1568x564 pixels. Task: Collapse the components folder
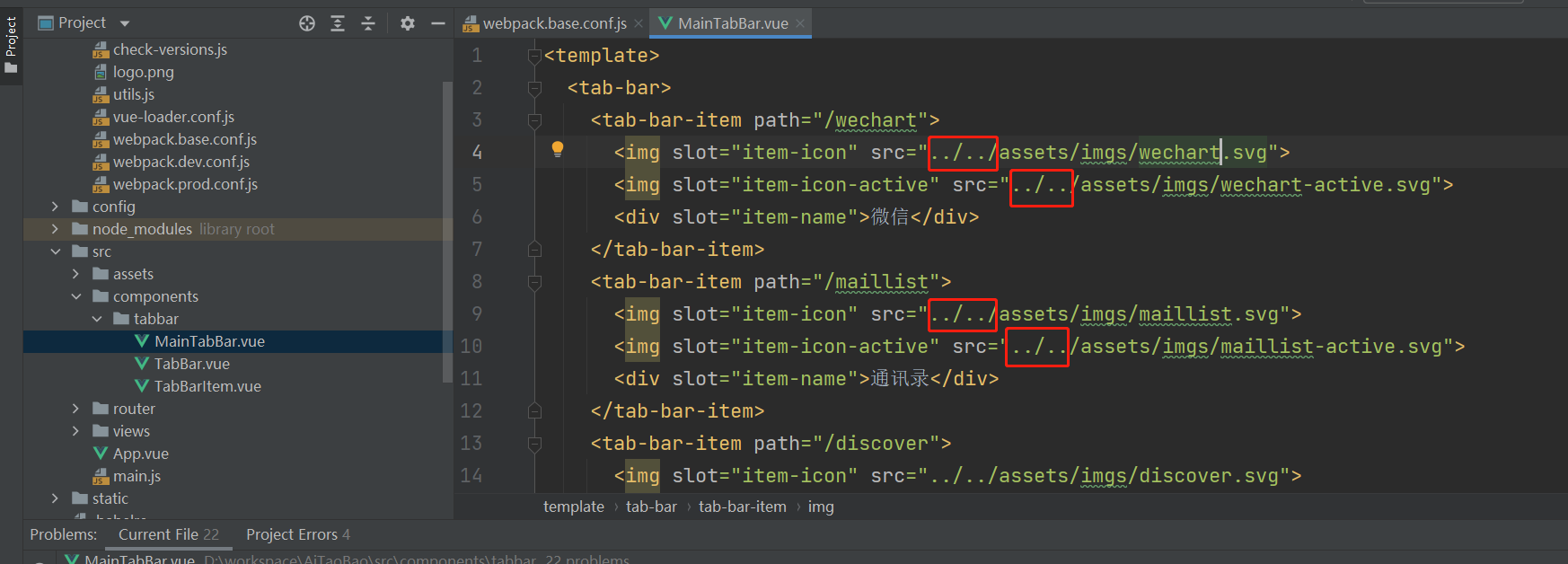[75, 296]
